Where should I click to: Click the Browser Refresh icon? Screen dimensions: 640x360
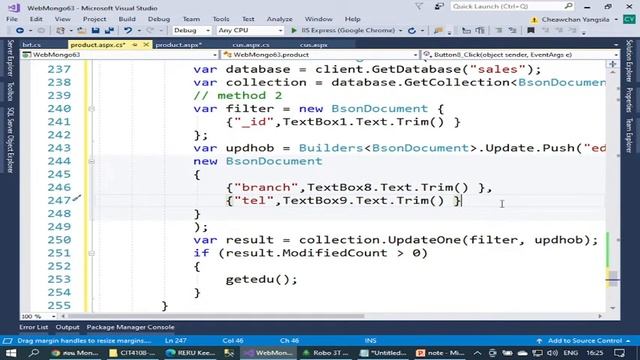[412, 31]
